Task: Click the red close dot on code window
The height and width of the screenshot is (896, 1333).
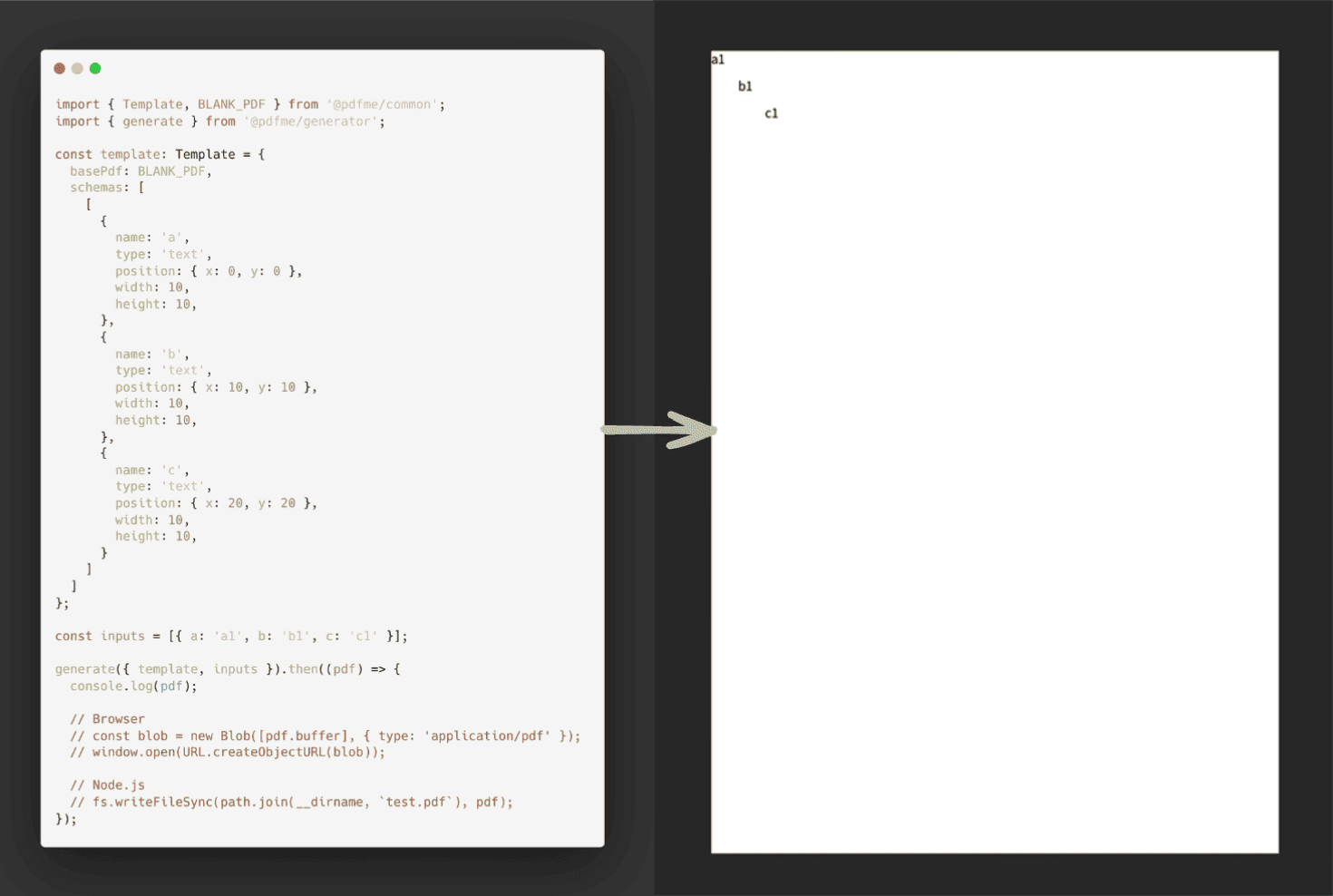Action: pyautogui.click(x=60, y=68)
